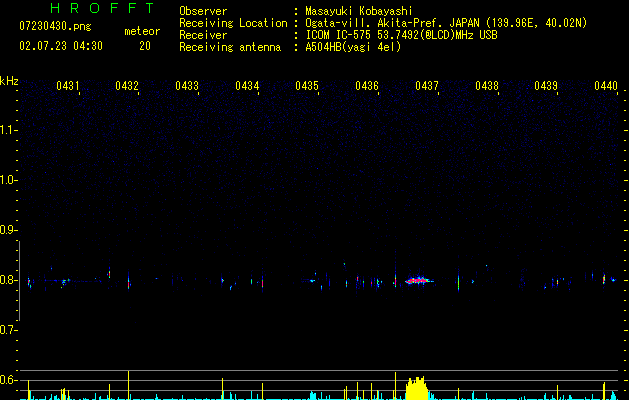Click the 0435 time marker
629x400 pixels.
(307, 85)
